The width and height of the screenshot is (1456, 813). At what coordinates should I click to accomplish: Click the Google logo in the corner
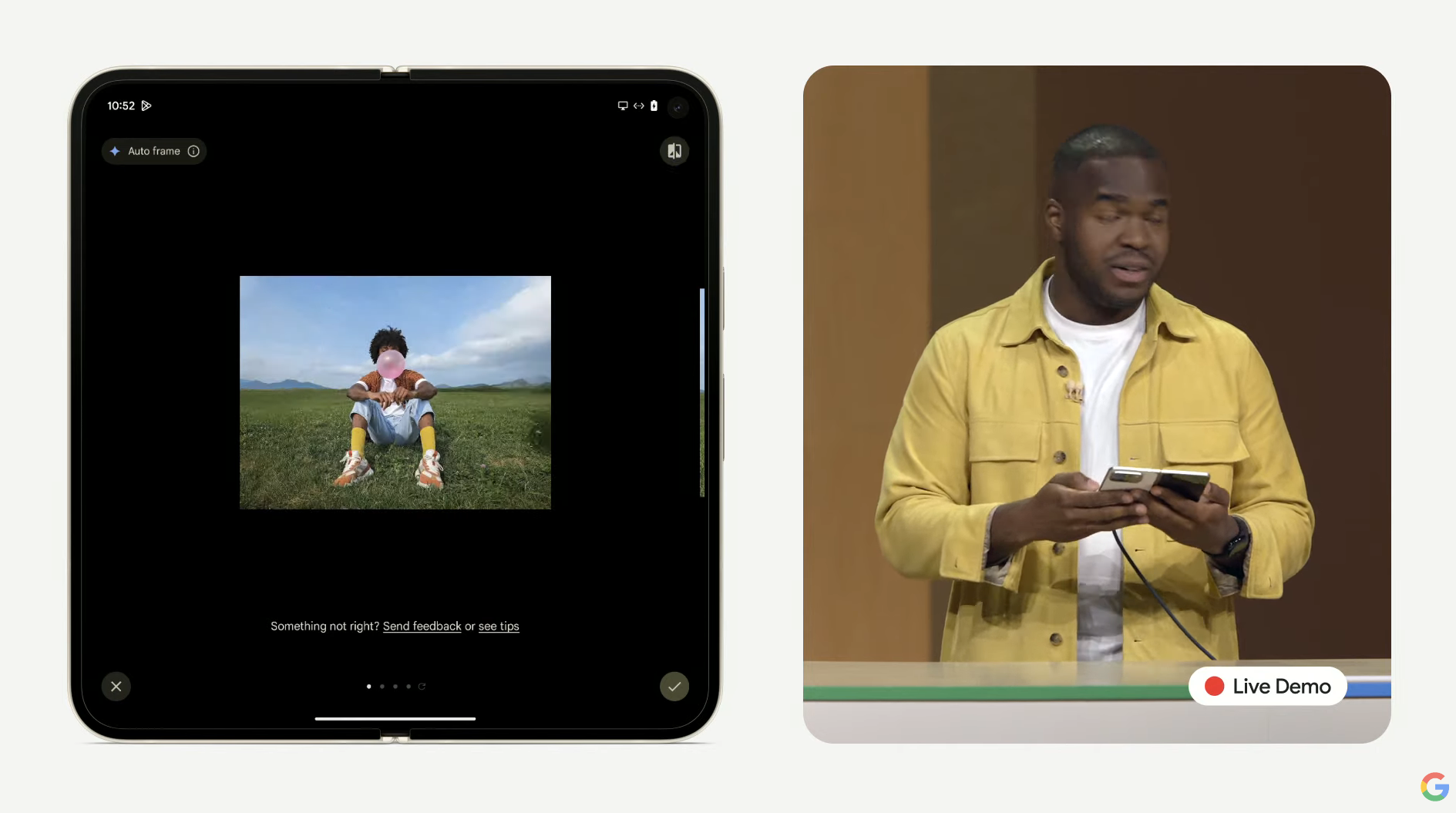click(x=1434, y=787)
